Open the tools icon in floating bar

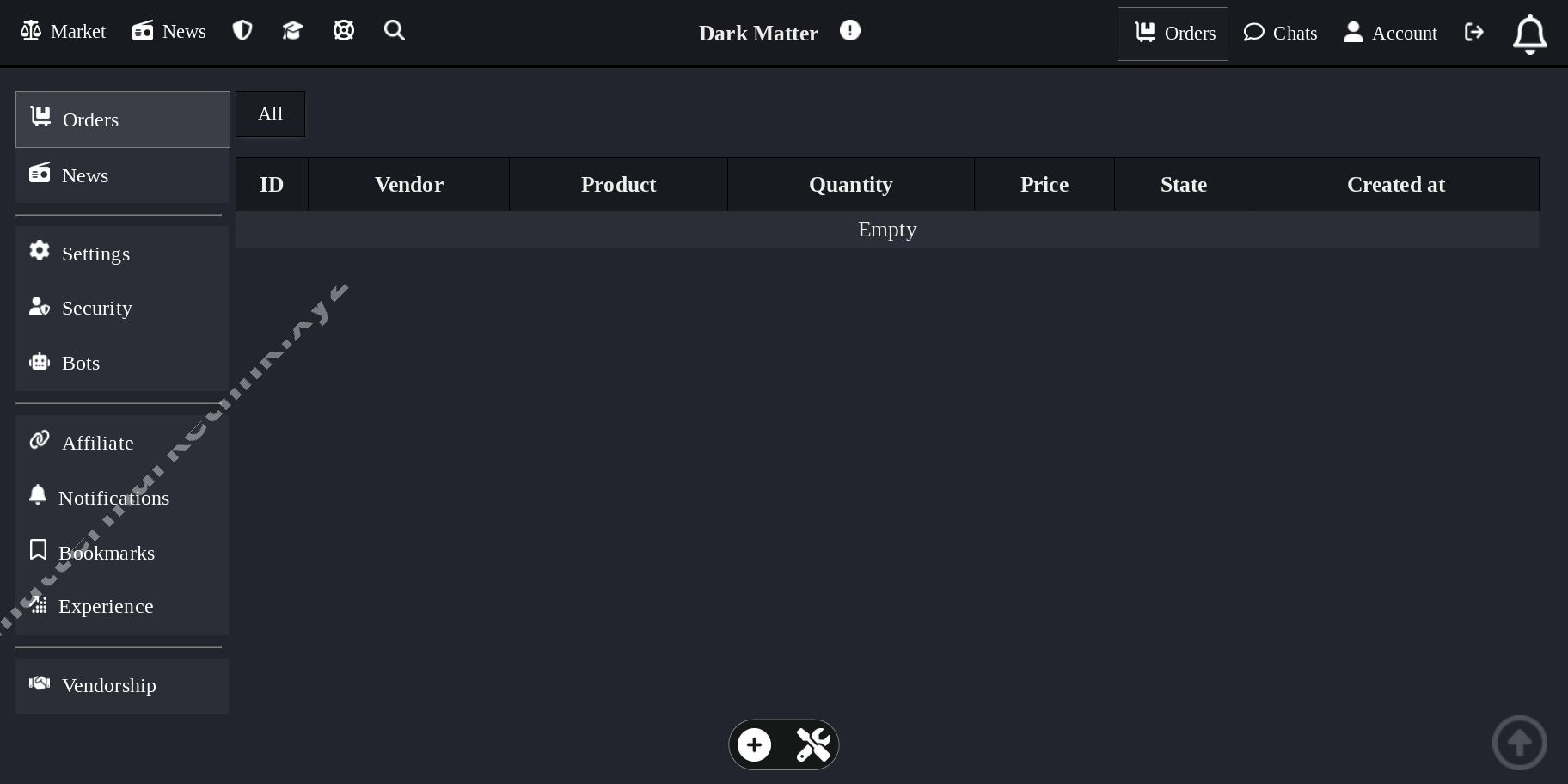[812, 744]
